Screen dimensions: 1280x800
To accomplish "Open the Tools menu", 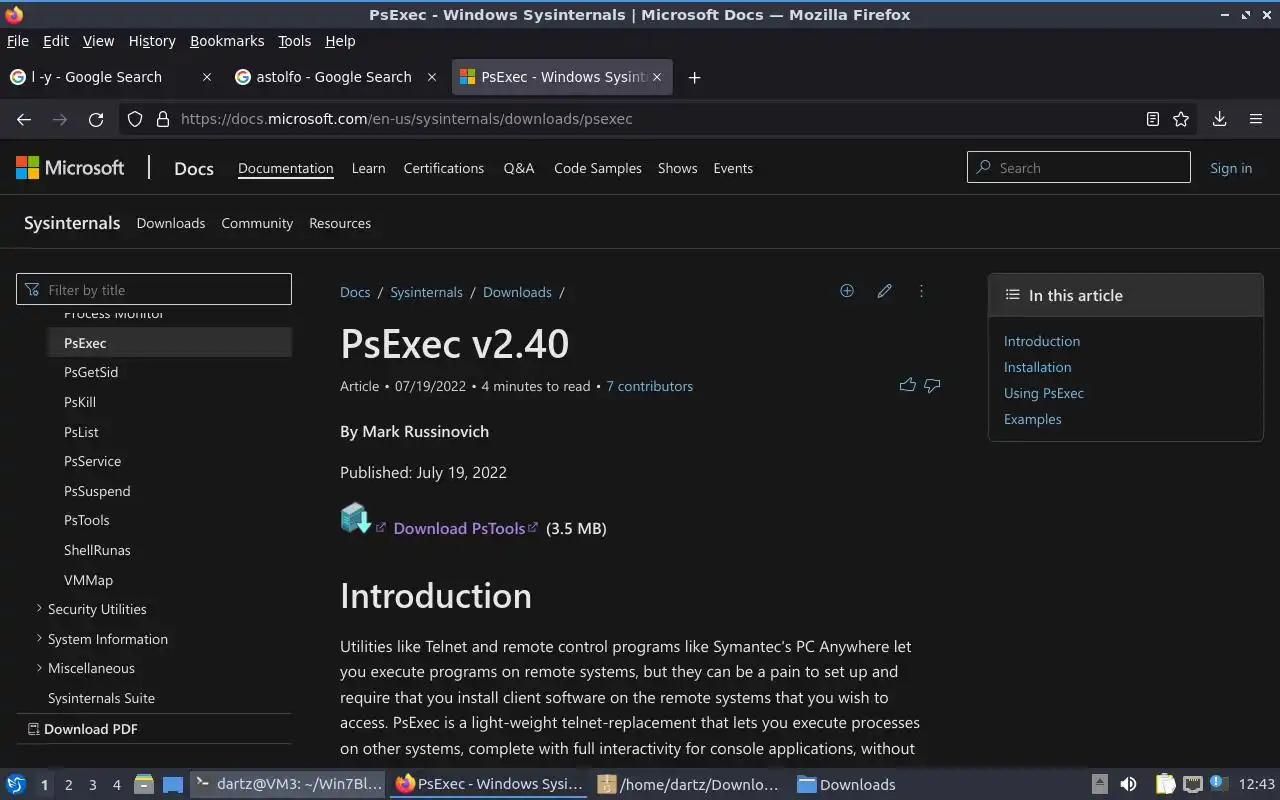I will click(294, 41).
